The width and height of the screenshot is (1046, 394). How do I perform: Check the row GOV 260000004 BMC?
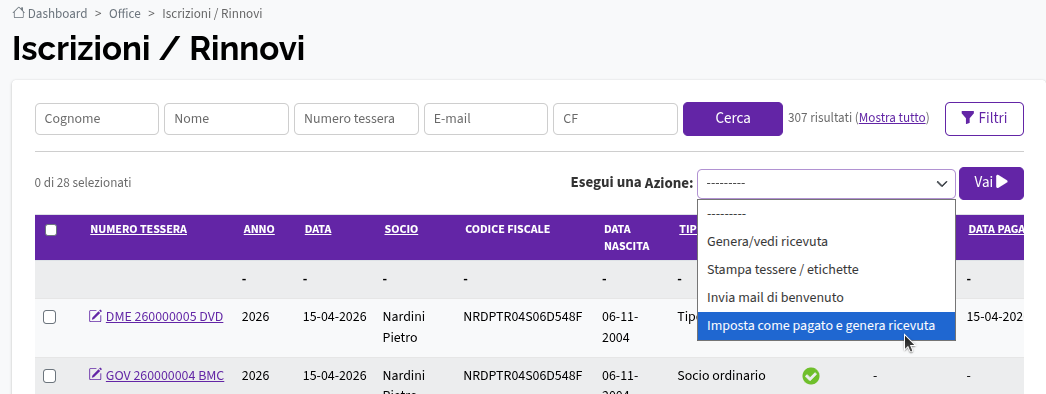[49, 377]
